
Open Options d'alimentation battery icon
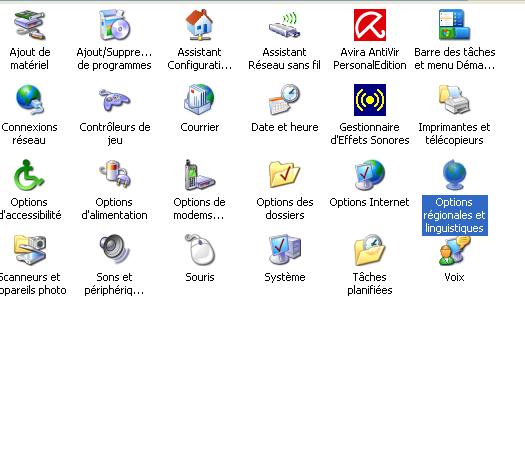point(115,175)
